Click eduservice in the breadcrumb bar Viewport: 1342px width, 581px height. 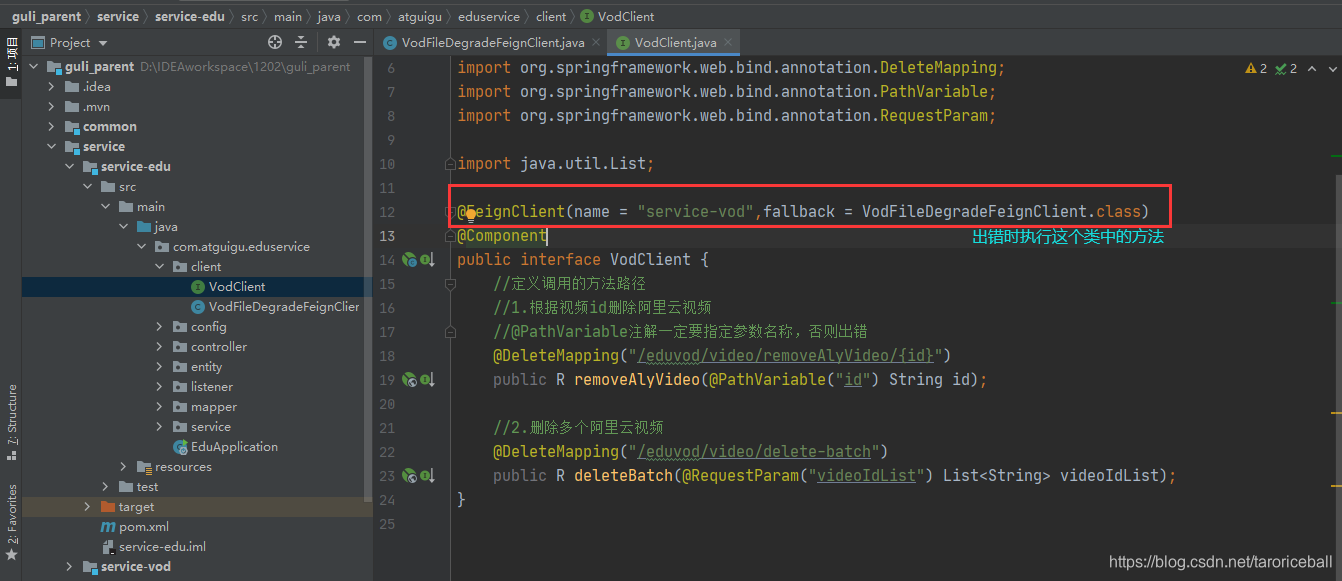pos(488,16)
